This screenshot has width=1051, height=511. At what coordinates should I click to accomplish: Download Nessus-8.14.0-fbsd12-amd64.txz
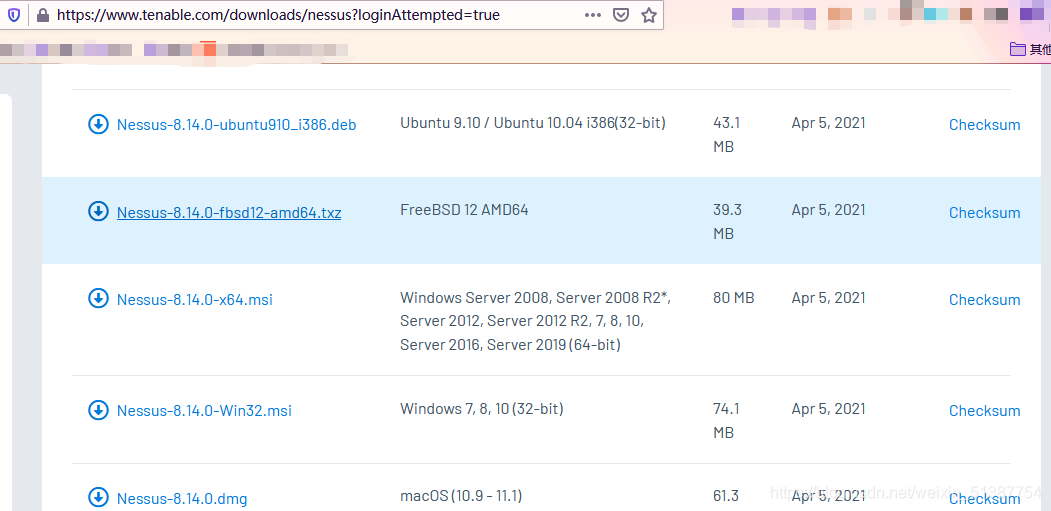coord(229,213)
